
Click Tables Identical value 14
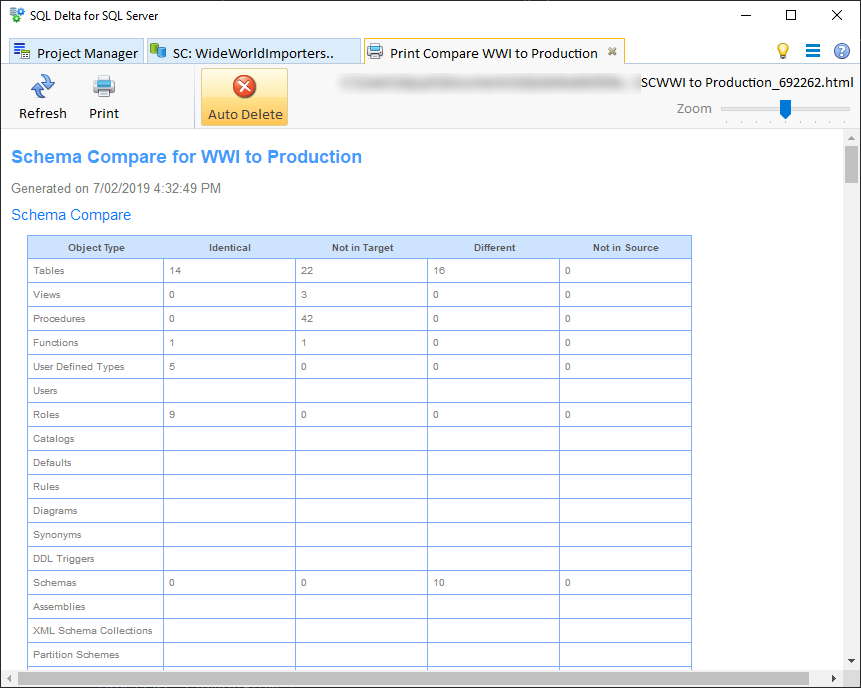coord(175,271)
